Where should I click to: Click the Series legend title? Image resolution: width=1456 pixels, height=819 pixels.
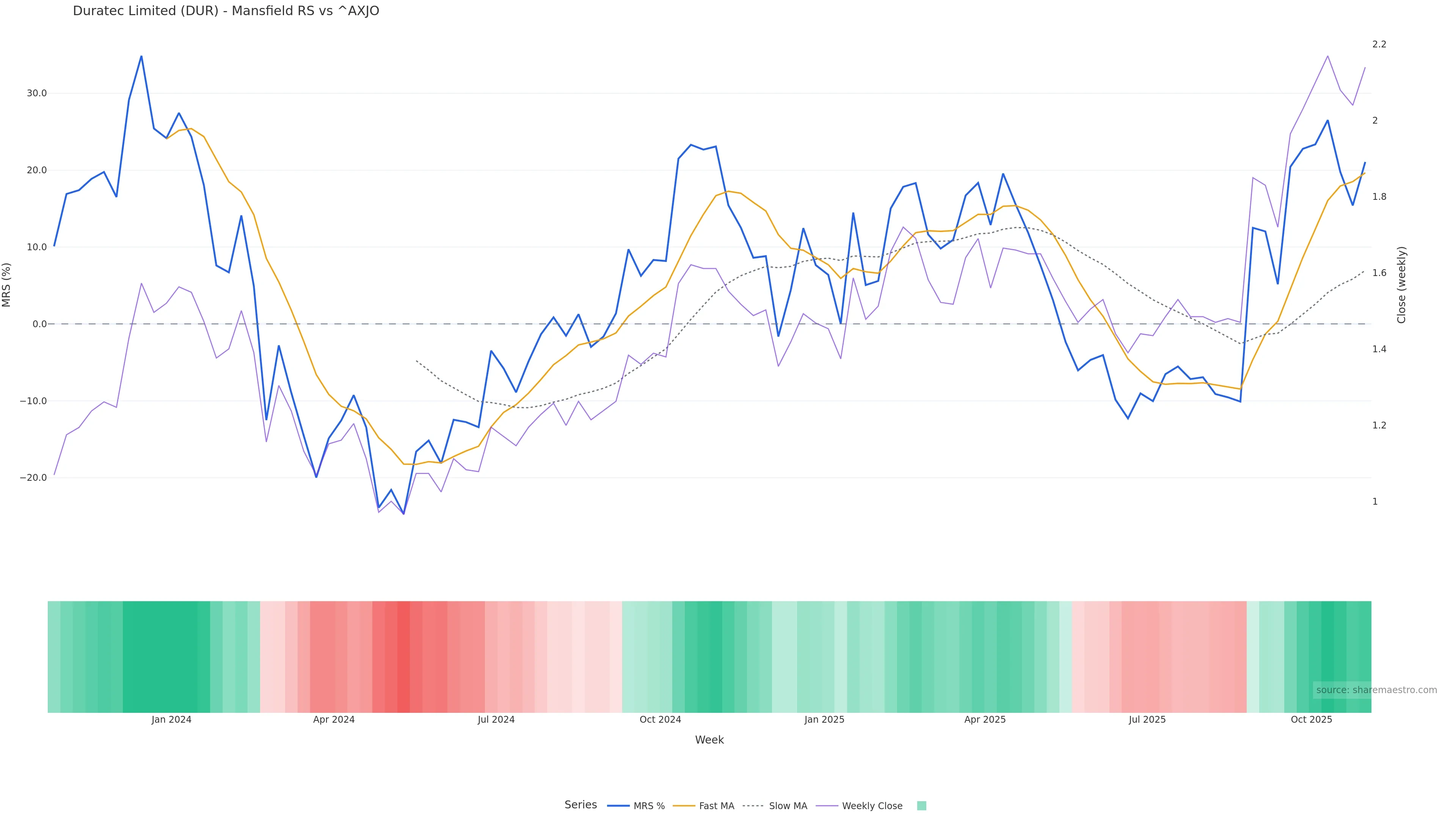click(x=581, y=805)
